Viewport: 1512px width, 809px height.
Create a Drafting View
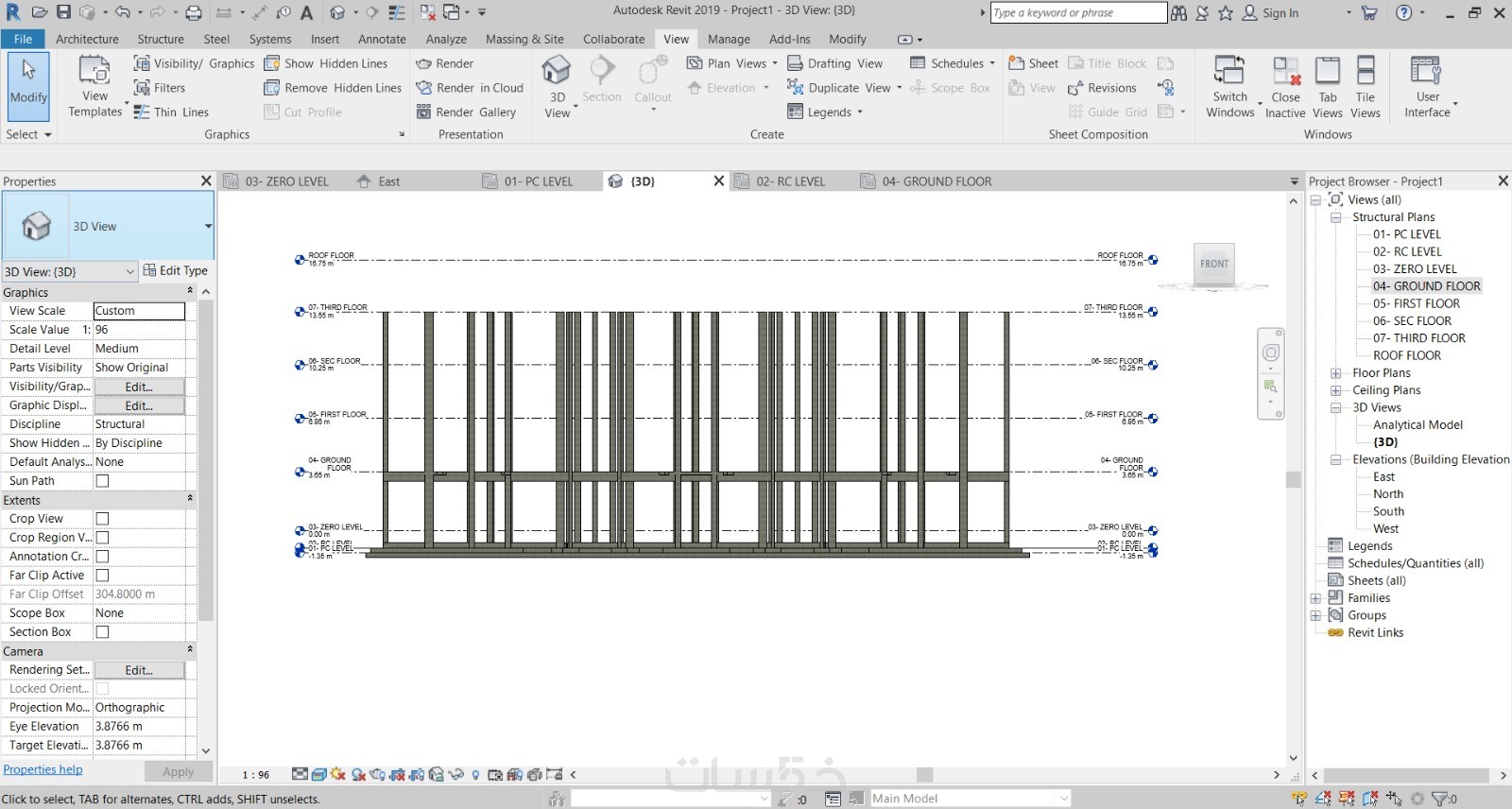click(x=835, y=63)
